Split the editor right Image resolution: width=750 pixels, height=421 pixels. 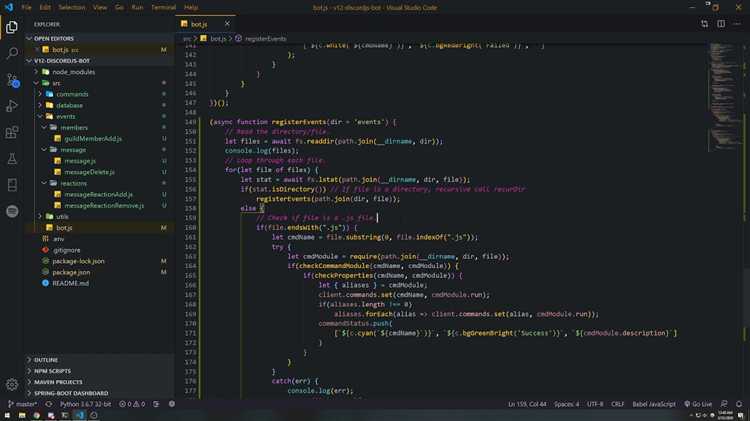pyautogui.click(x=721, y=24)
